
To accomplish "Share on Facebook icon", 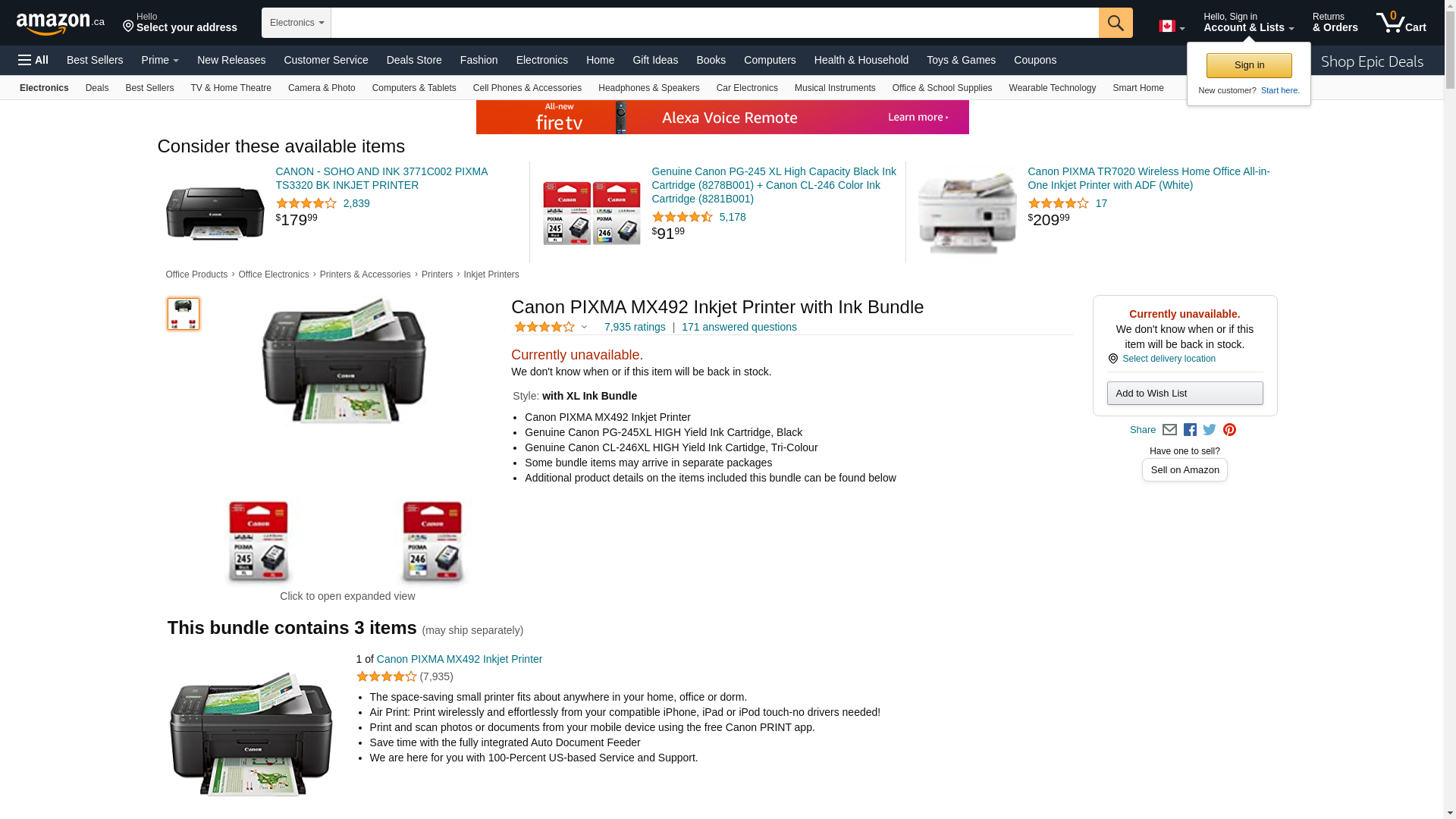I will click(1190, 430).
